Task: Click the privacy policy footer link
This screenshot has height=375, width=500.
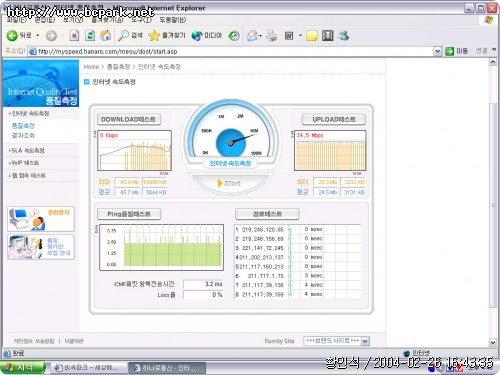Action: click(x=34, y=341)
